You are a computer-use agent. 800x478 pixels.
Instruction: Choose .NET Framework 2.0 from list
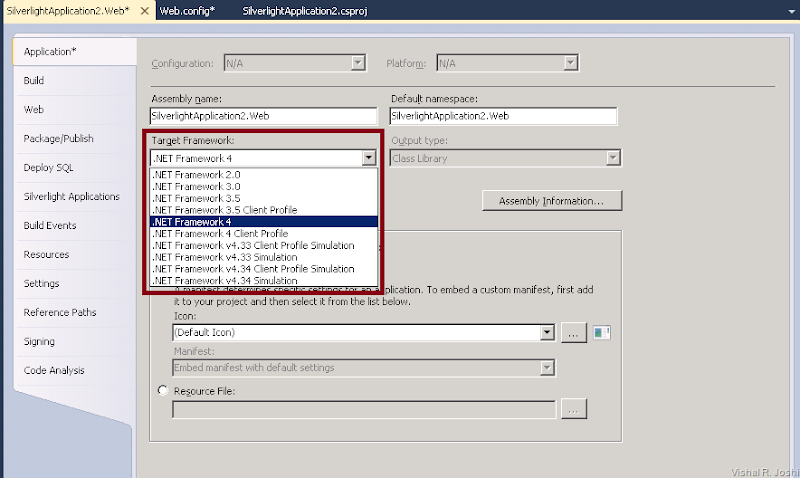pos(264,174)
